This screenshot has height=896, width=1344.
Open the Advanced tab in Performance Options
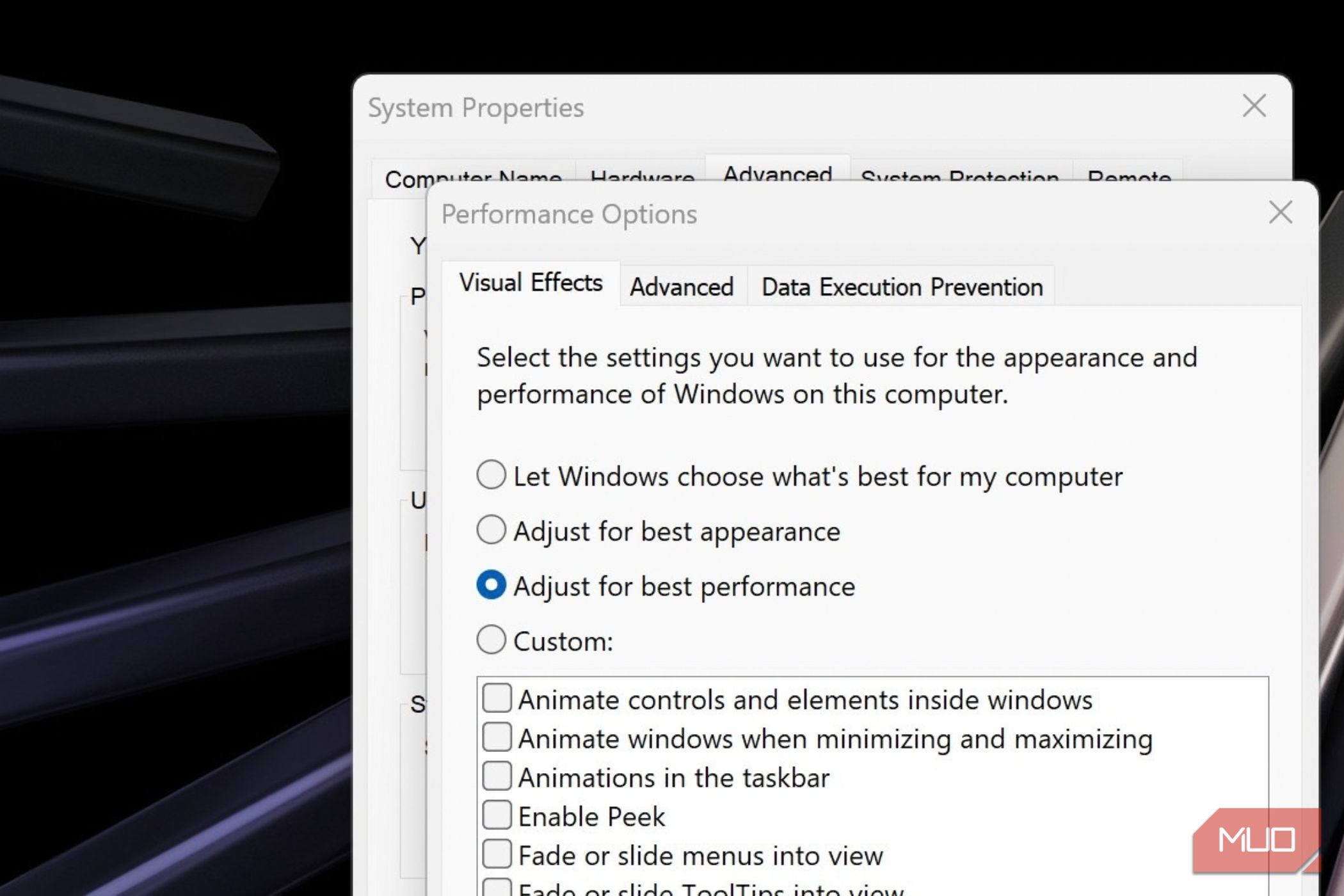[x=682, y=287]
